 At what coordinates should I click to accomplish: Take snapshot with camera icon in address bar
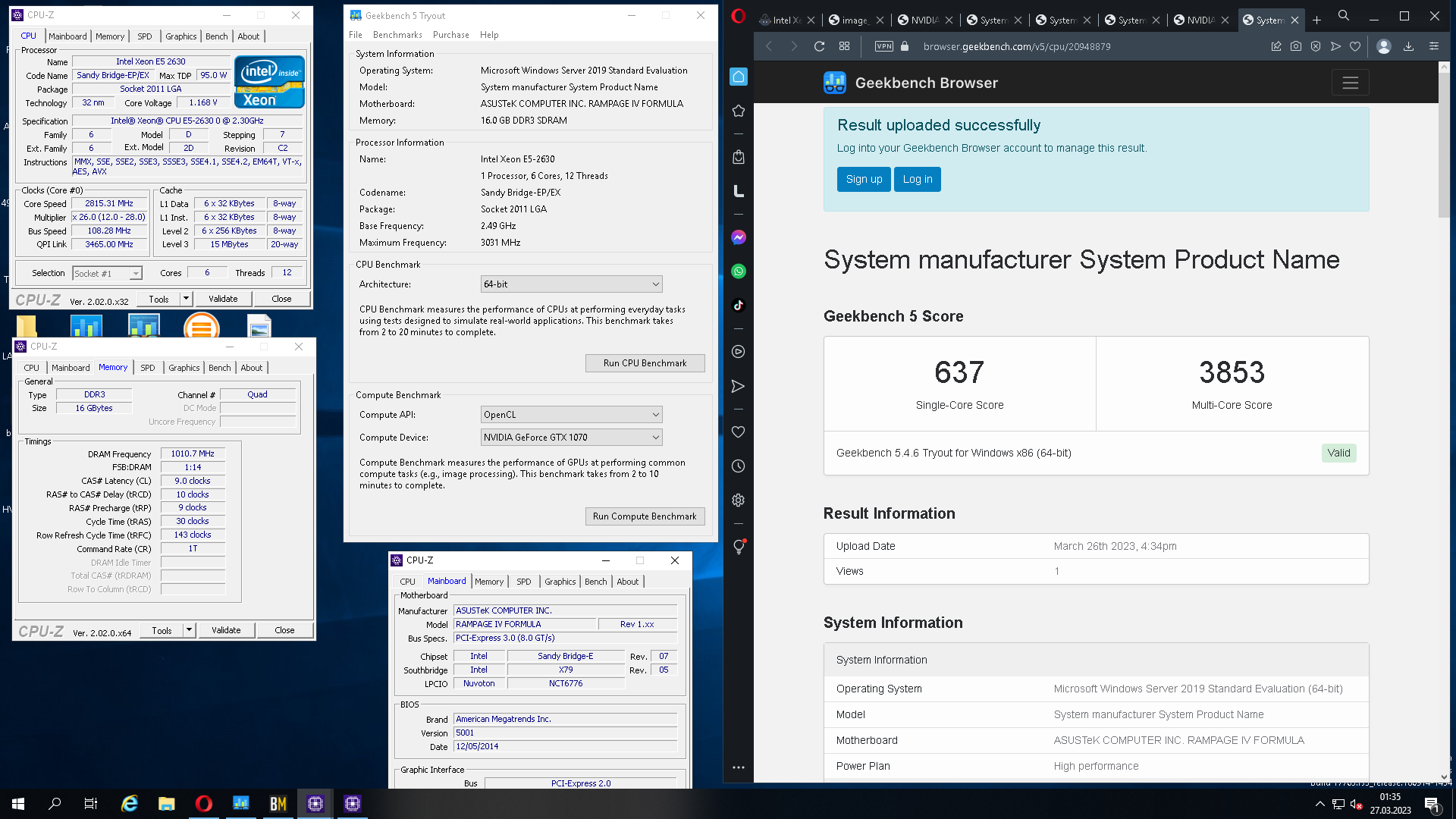coord(1296,46)
